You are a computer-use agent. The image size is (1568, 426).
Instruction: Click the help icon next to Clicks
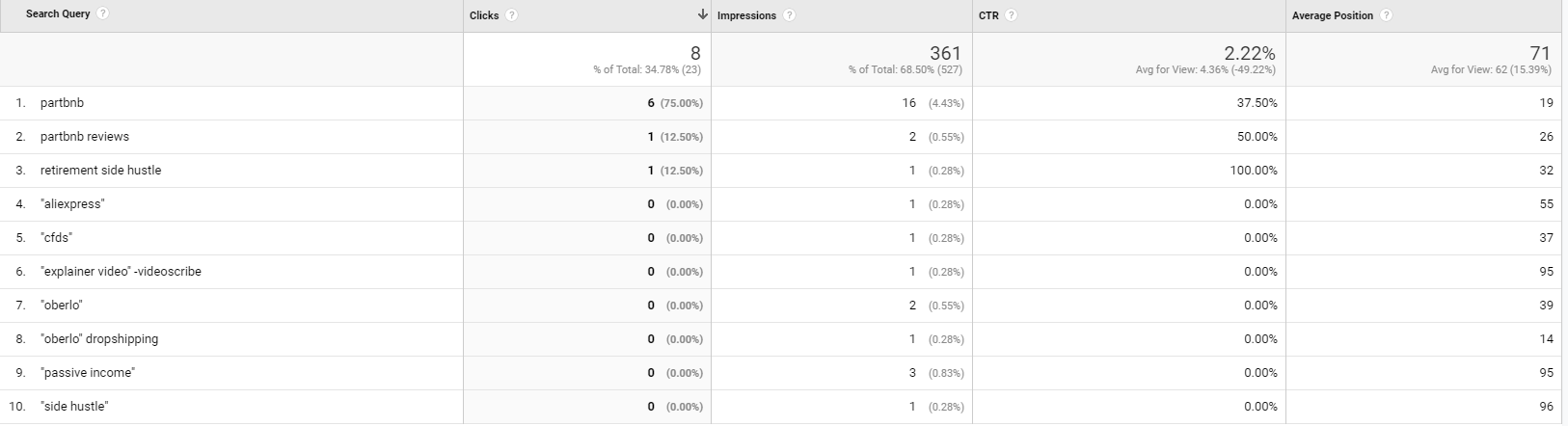[x=511, y=15]
